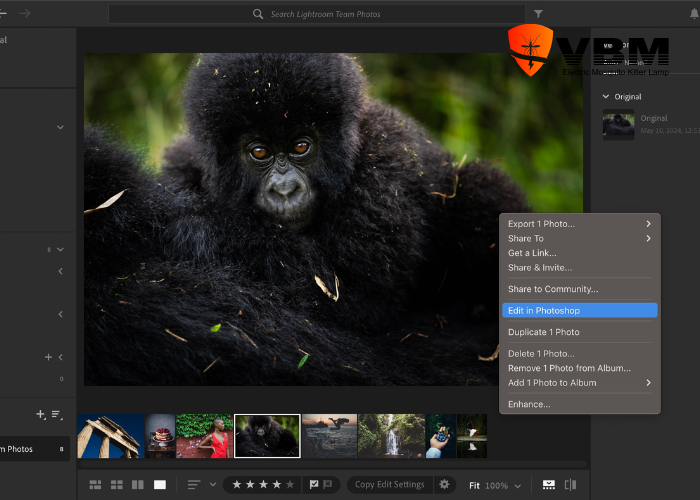The height and width of the screenshot is (500, 700).
Task: Set rating to five stars
Action: 290,484
